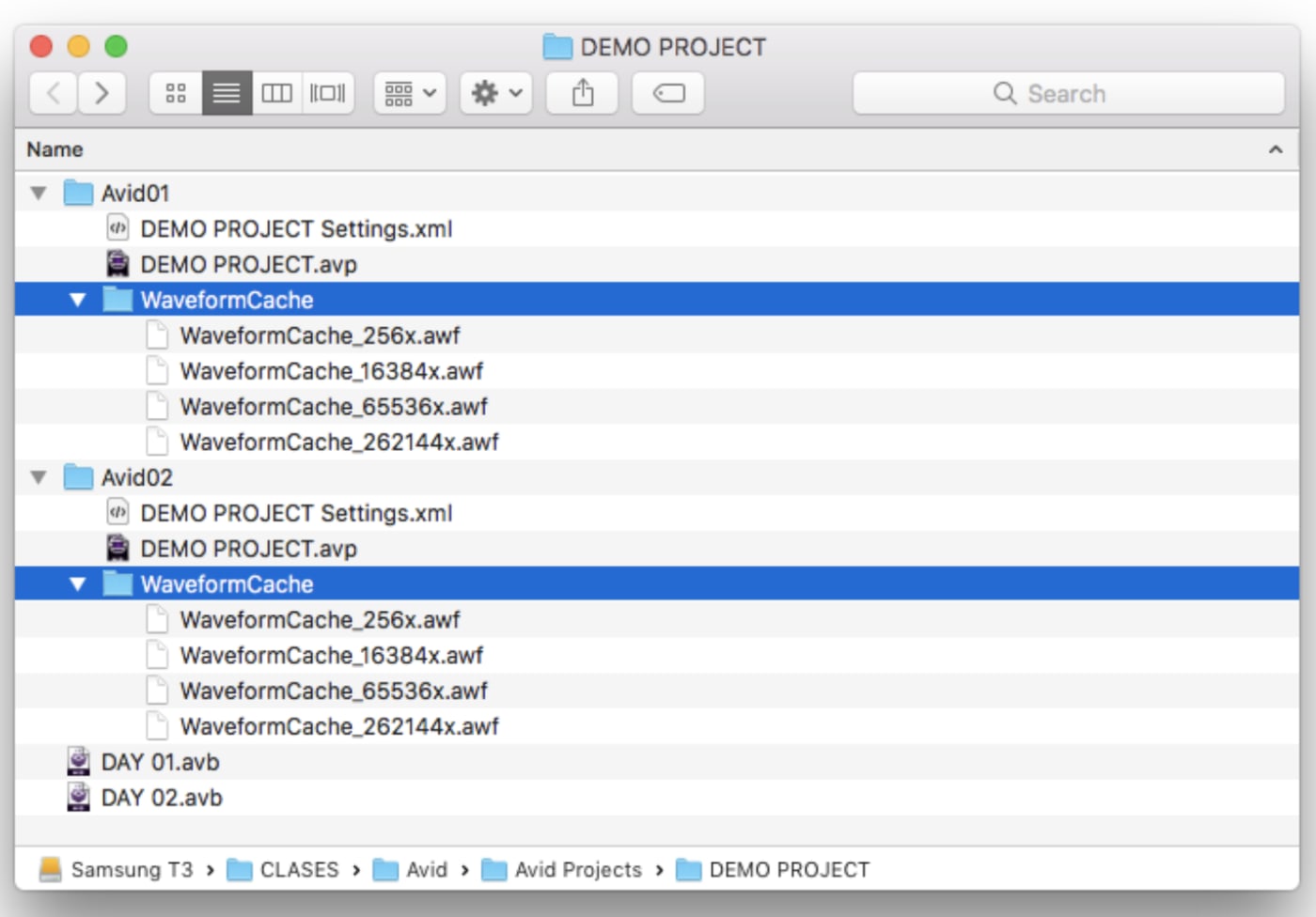Select DEMO PROJECT Settings.xml in Avid02
This screenshot has height=917, width=1316.
click(296, 514)
